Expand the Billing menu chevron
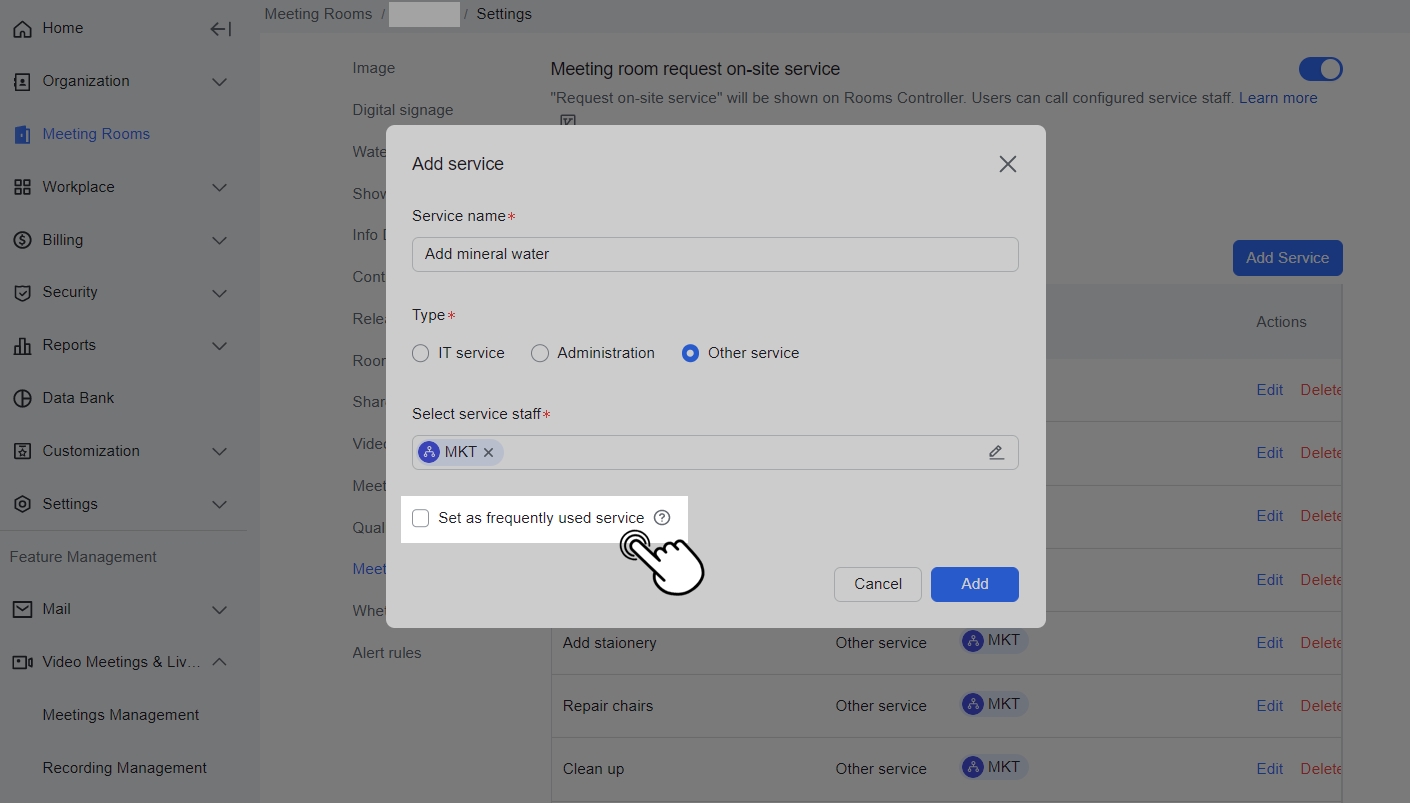Image resolution: width=1410 pixels, height=803 pixels. [x=220, y=240]
